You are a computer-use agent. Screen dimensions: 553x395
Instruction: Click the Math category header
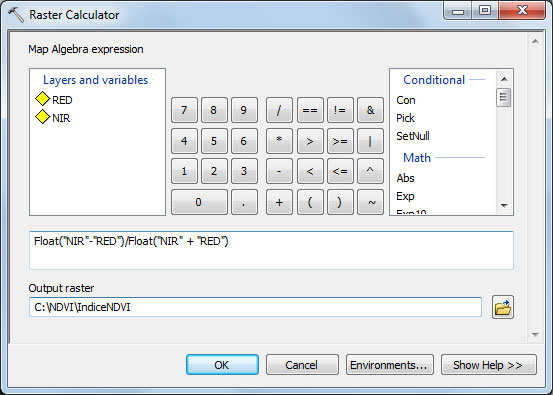pyautogui.click(x=417, y=158)
